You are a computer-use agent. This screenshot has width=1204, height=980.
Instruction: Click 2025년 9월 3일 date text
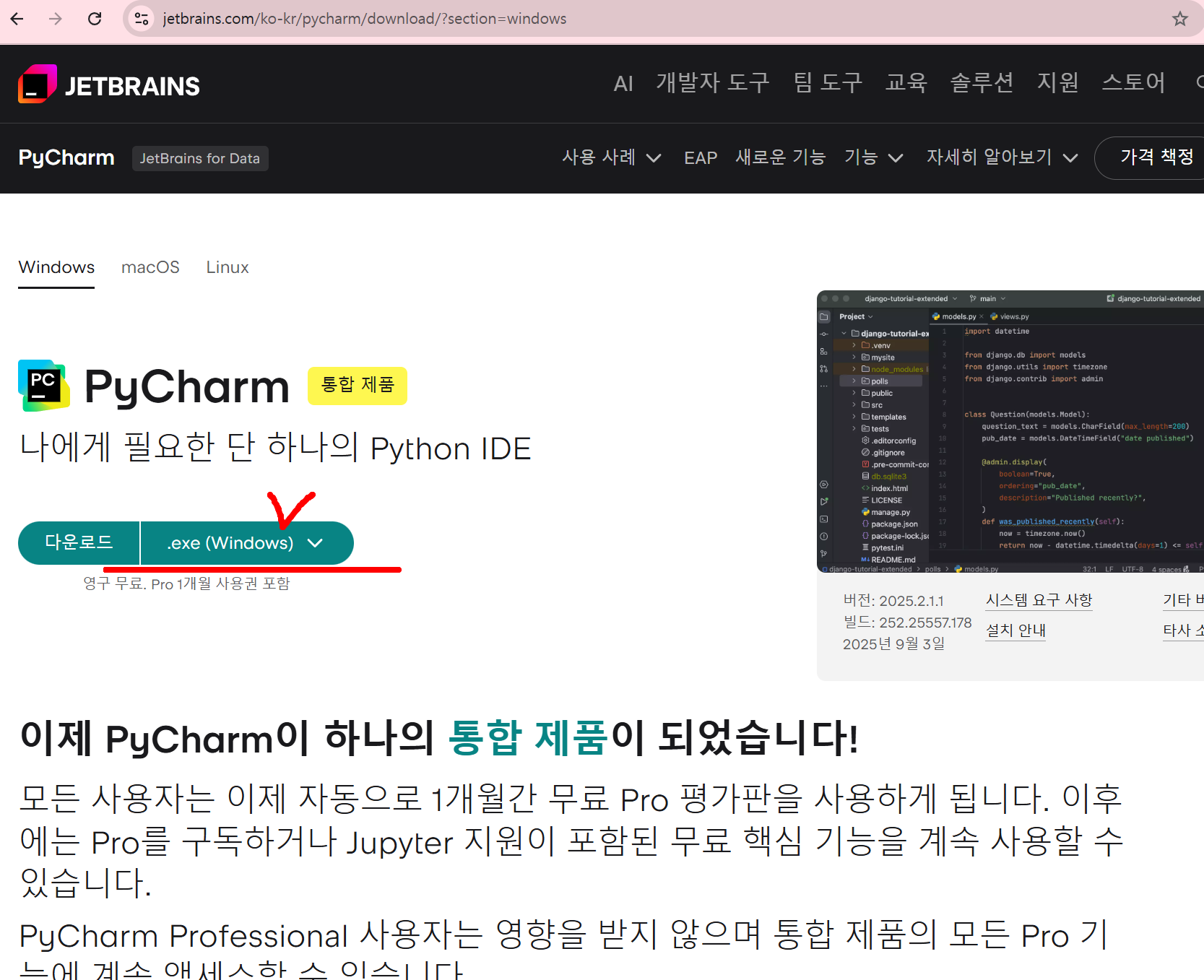893,644
